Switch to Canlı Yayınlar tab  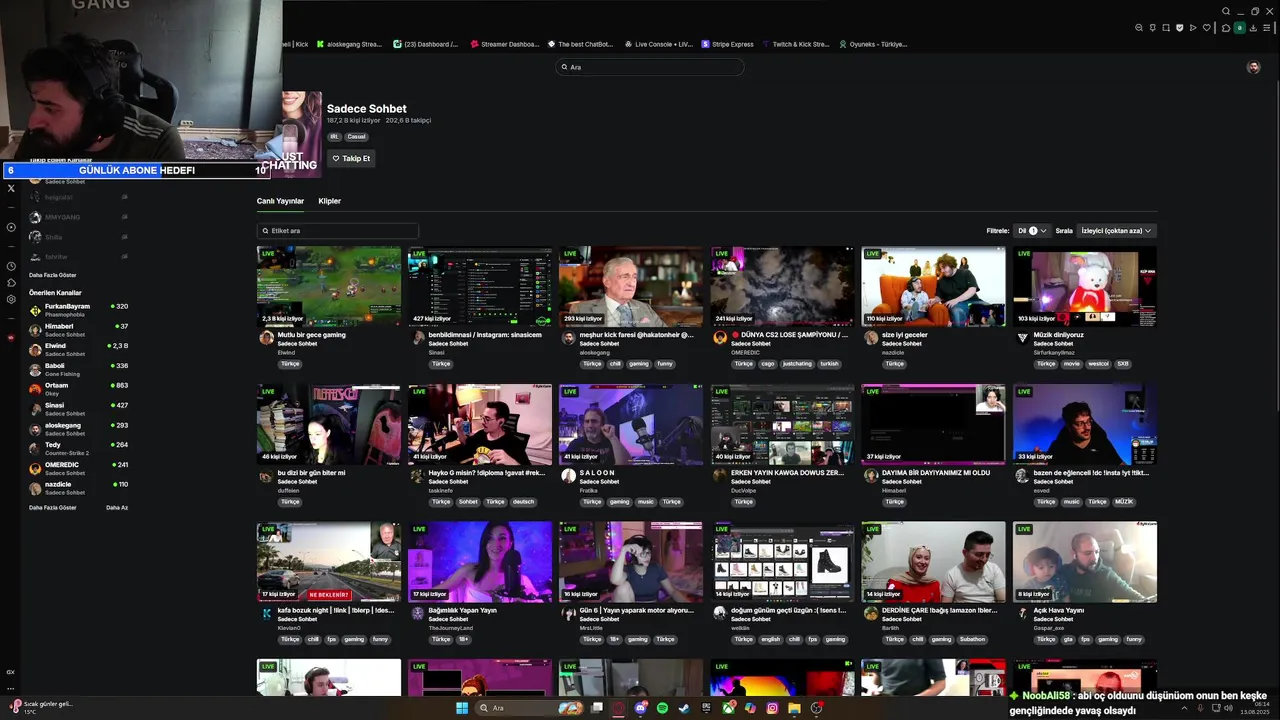click(x=280, y=201)
